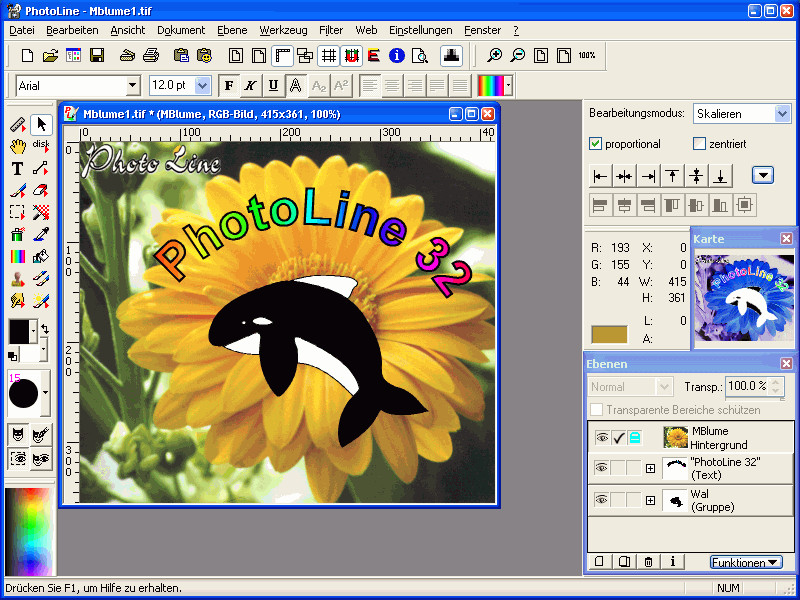Screen dimensions: 800x600
Task: Toggle the proportional checkbox
Action: tap(595, 144)
